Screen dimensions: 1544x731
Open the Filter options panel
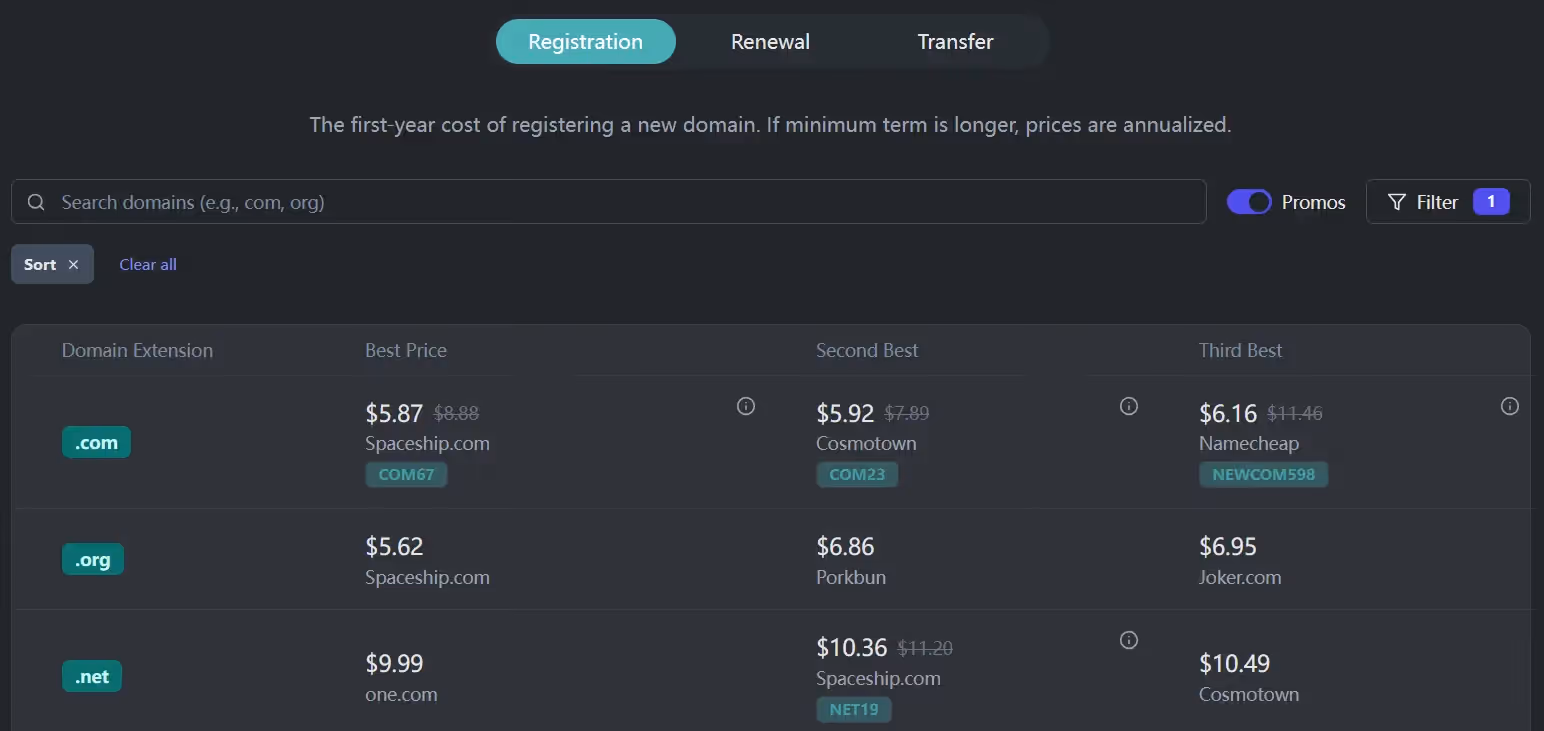[x=1447, y=202]
